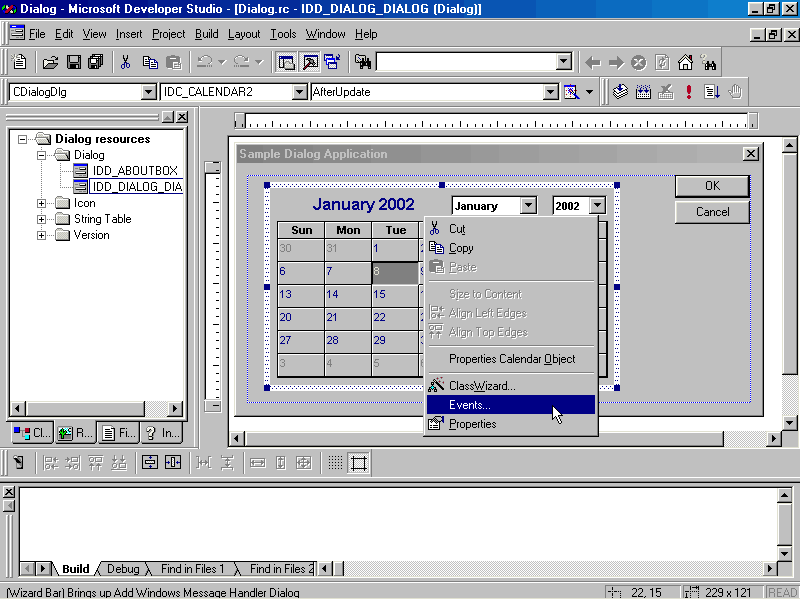The width and height of the screenshot is (800, 600).
Task: Click the Search binoculars icon at toolbar end
Action: [x=709, y=62]
